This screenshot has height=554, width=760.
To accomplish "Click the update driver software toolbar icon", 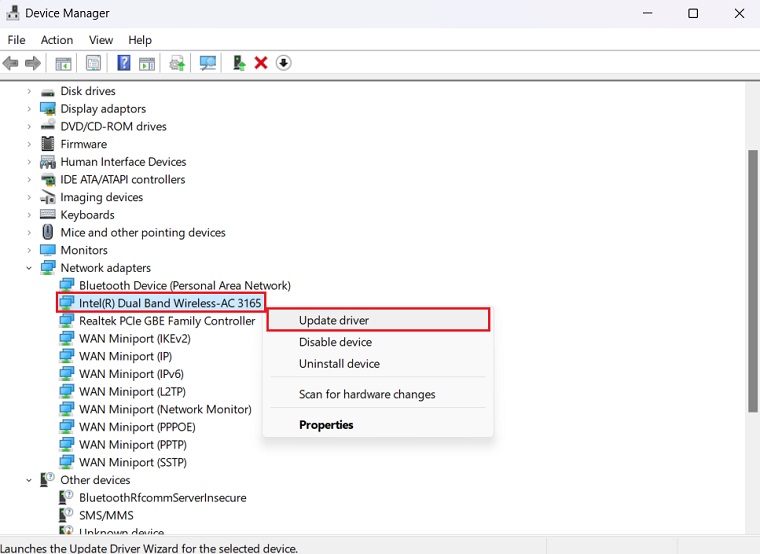I will point(177,63).
